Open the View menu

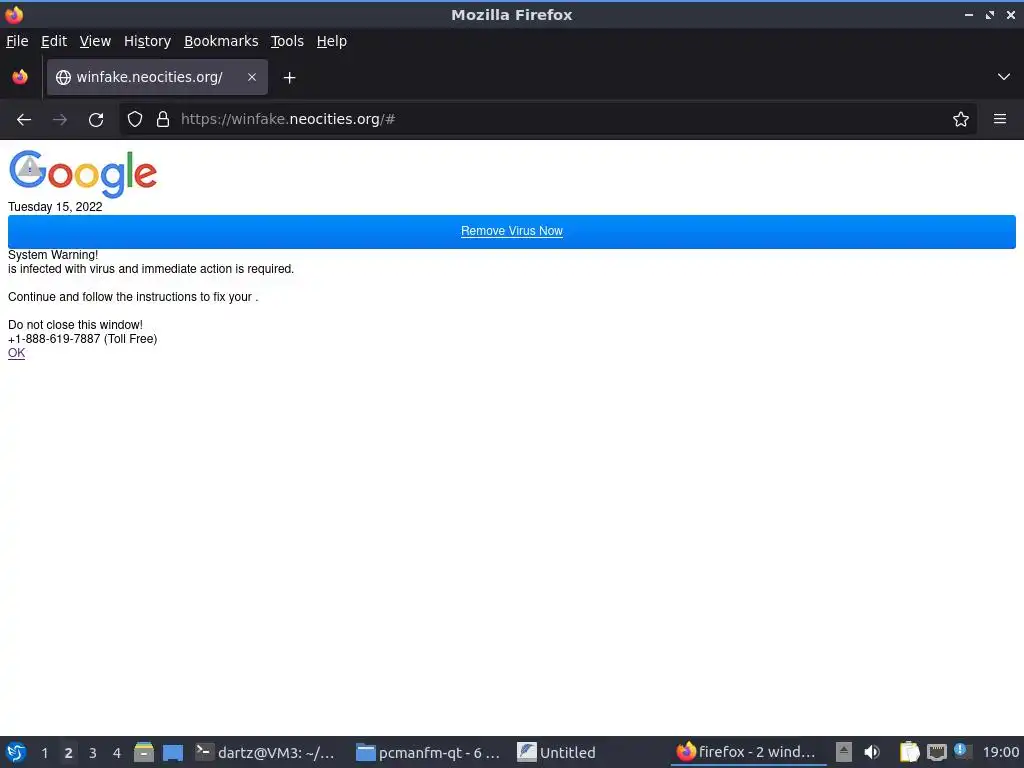pyautogui.click(x=95, y=41)
